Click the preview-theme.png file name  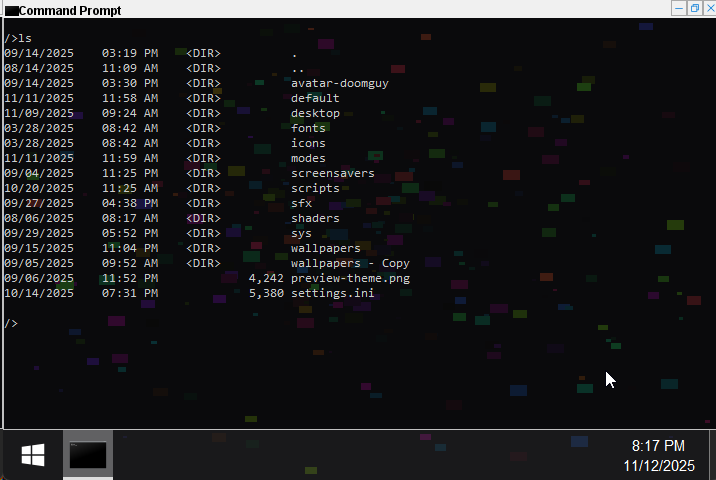click(x=350, y=278)
